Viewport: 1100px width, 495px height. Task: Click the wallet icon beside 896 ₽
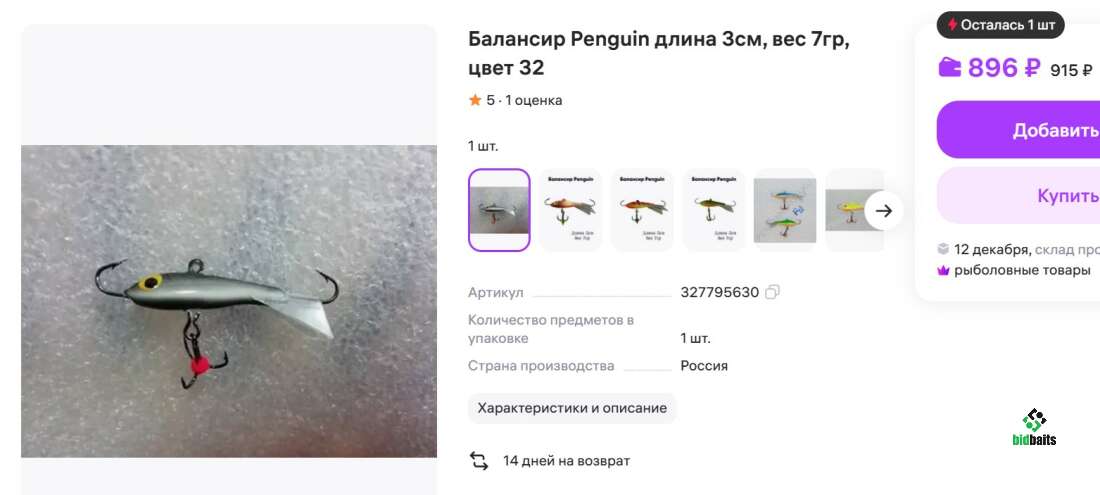[950, 67]
